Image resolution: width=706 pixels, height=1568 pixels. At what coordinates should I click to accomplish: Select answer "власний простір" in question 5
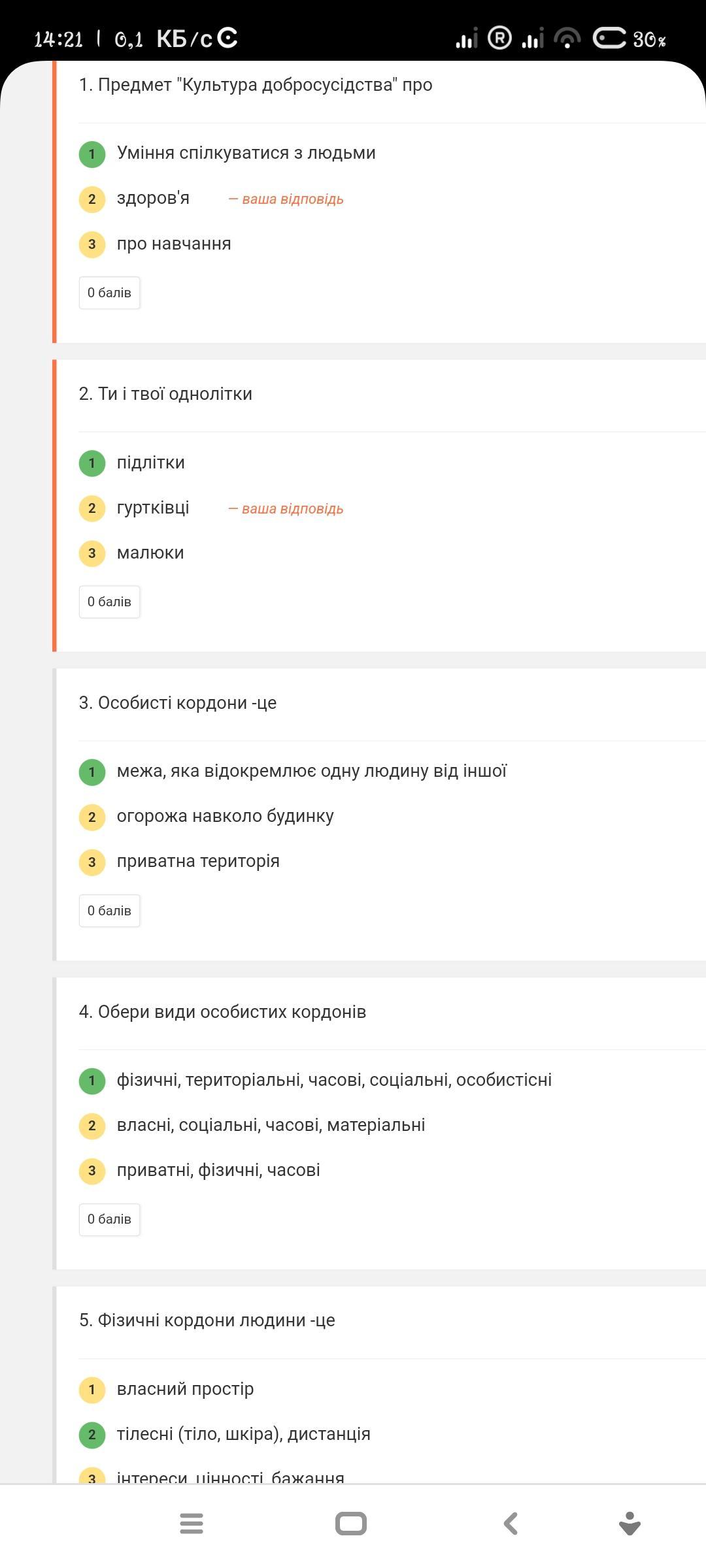[185, 1389]
